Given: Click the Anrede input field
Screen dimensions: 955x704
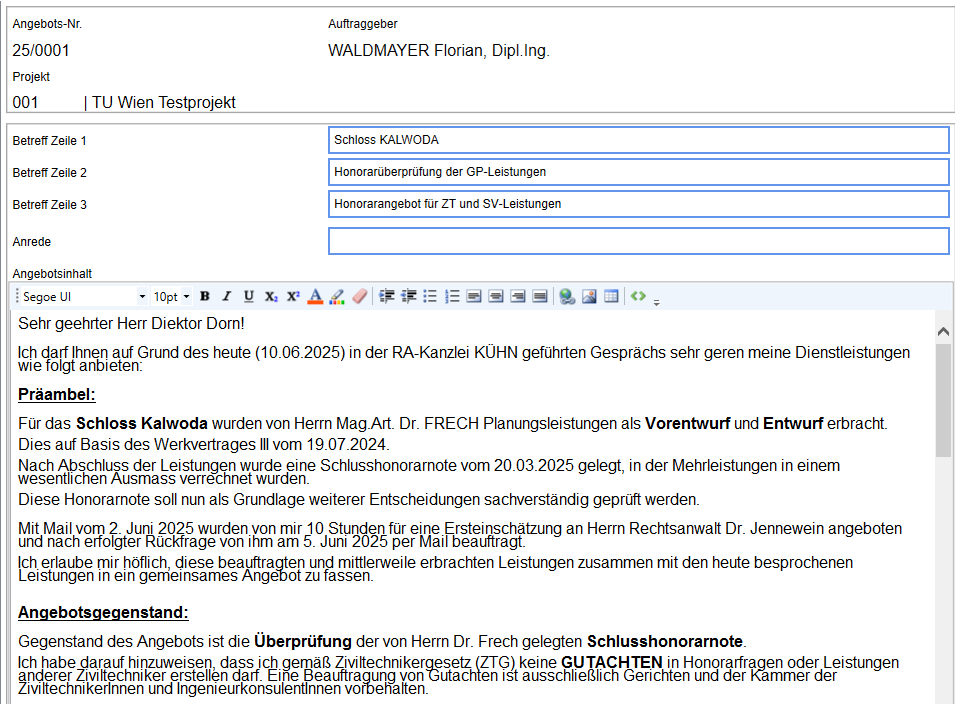Looking at the screenshot, I should [638, 241].
